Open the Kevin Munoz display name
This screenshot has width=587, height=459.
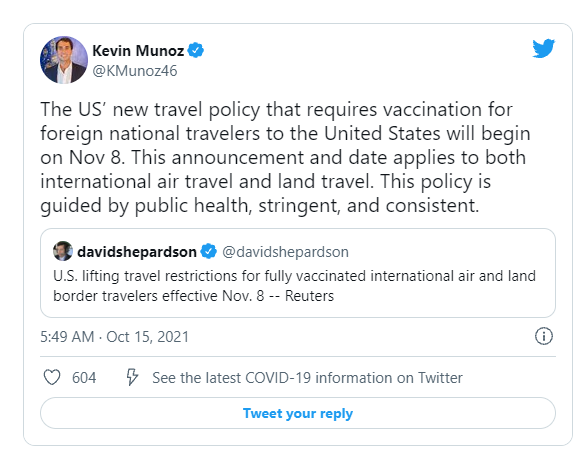point(138,51)
